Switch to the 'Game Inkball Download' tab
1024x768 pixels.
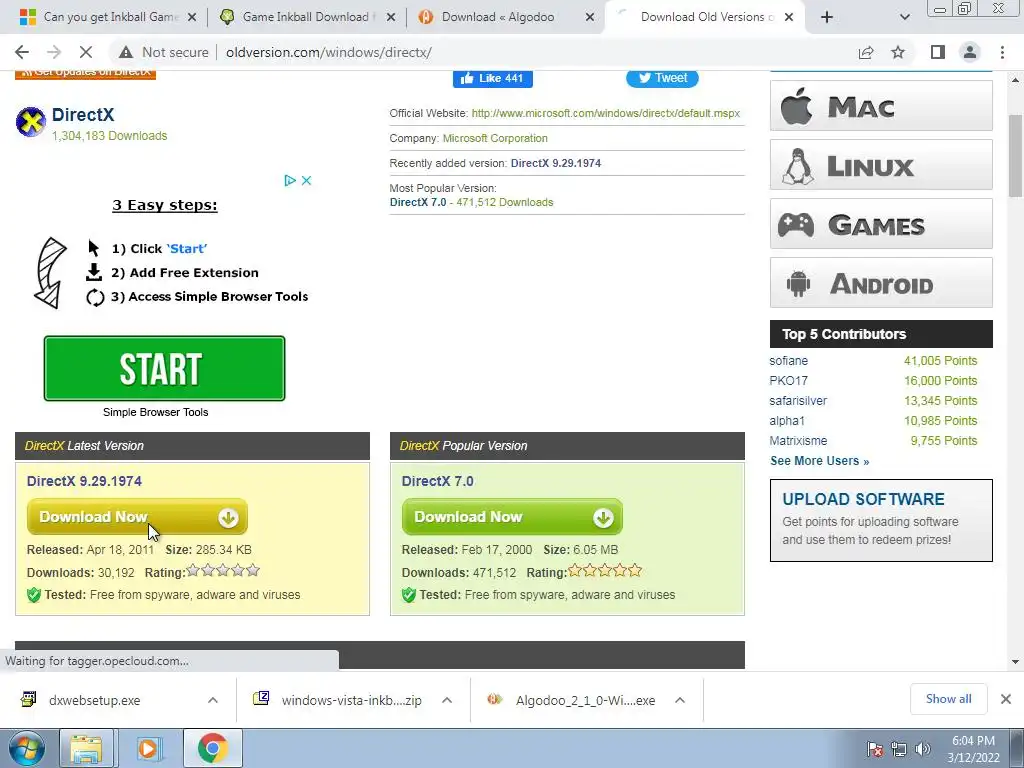[x=307, y=17]
